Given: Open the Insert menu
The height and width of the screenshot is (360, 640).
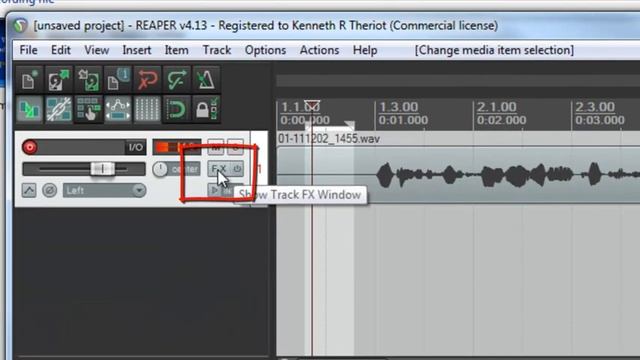Looking at the screenshot, I should point(137,50).
